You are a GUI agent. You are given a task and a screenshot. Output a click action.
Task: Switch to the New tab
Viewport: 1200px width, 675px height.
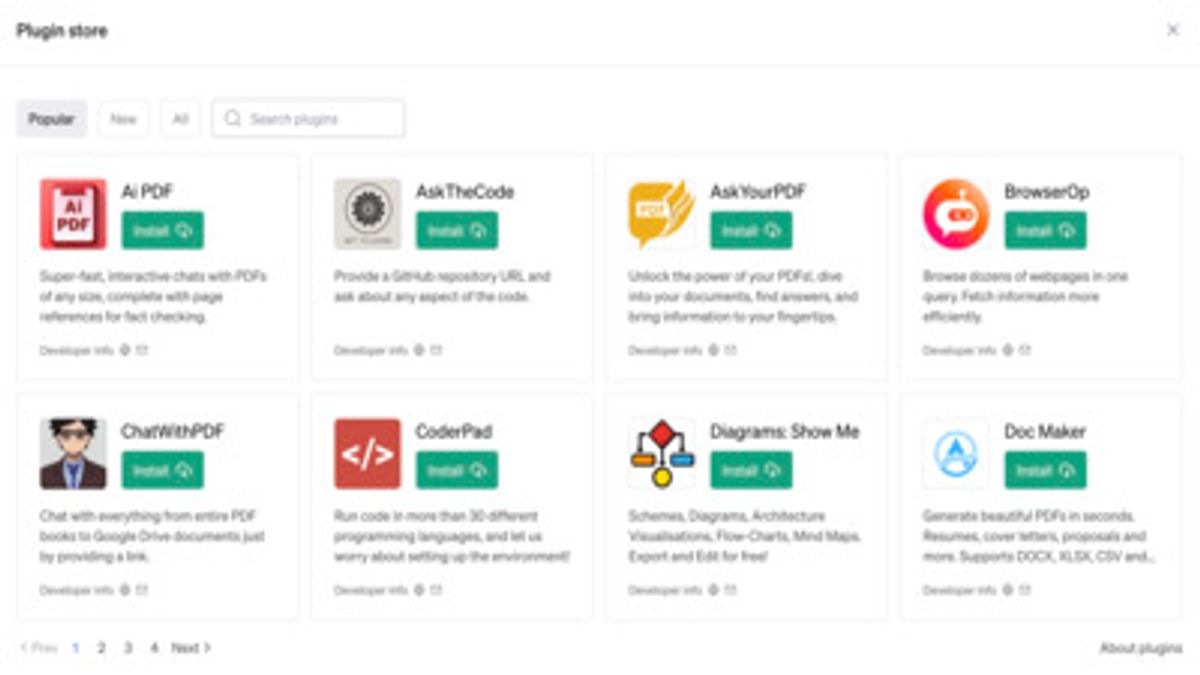pyautogui.click(x=123, y=119)
